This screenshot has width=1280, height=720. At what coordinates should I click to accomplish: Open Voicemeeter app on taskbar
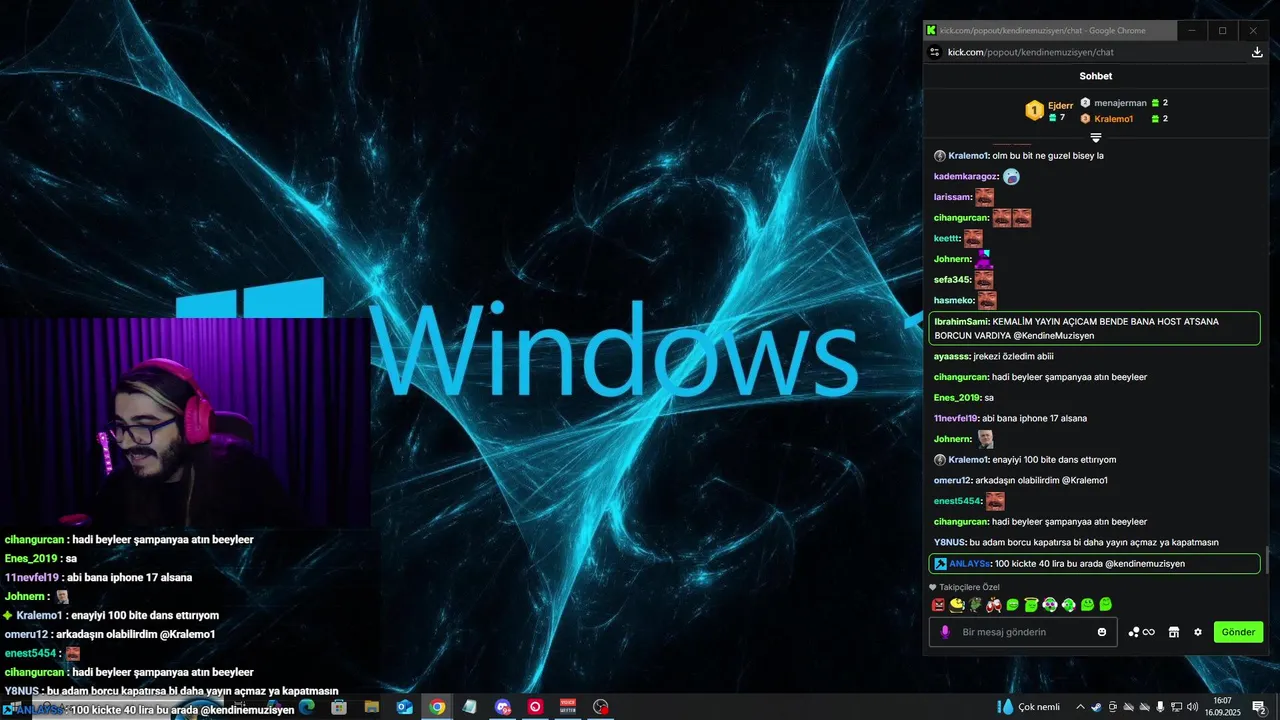pyautogui.click(x=568, y=706)
